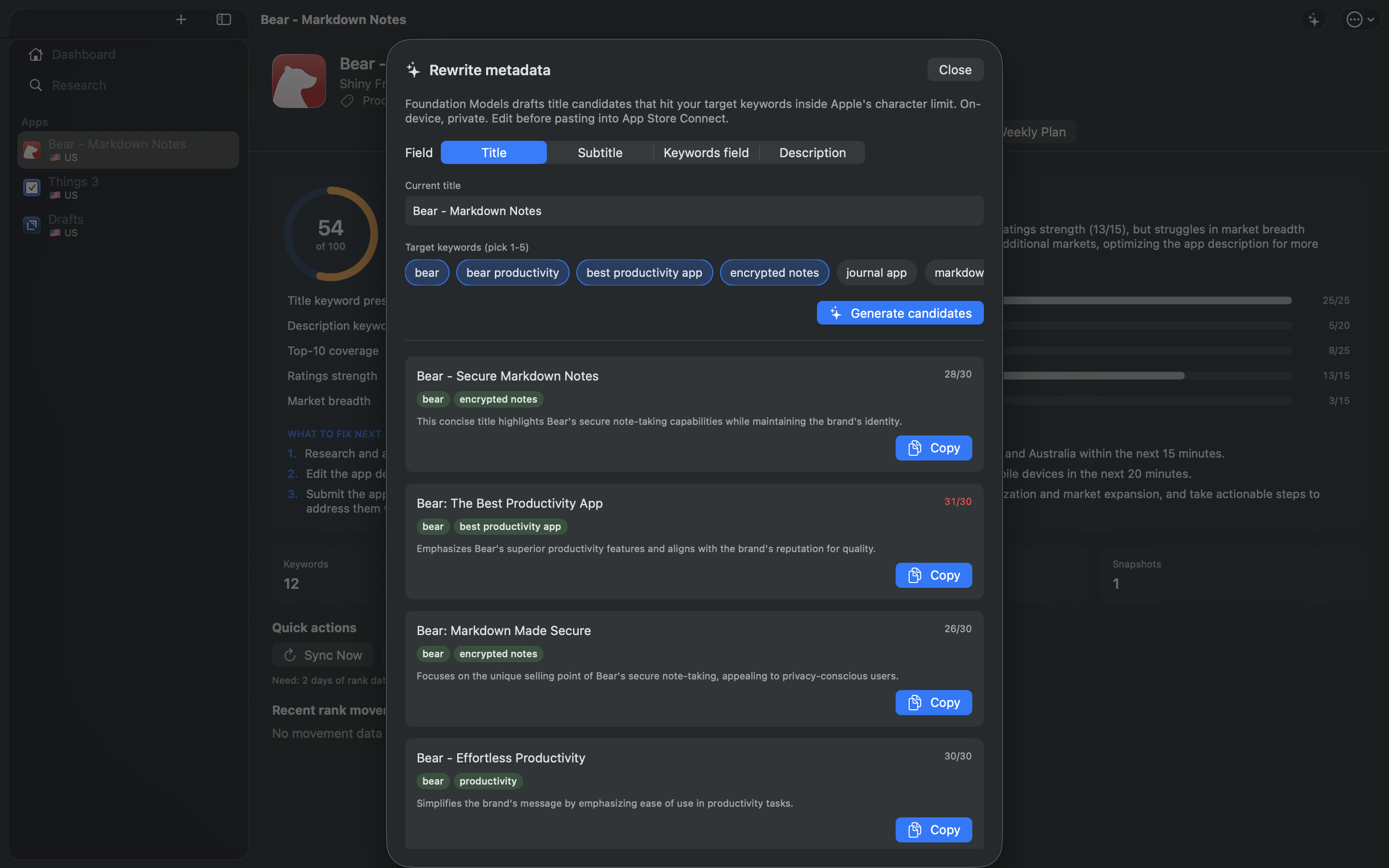Click the Research magnifier icon
Viewport: 1389px width, 868px height.
coord(36,85)
